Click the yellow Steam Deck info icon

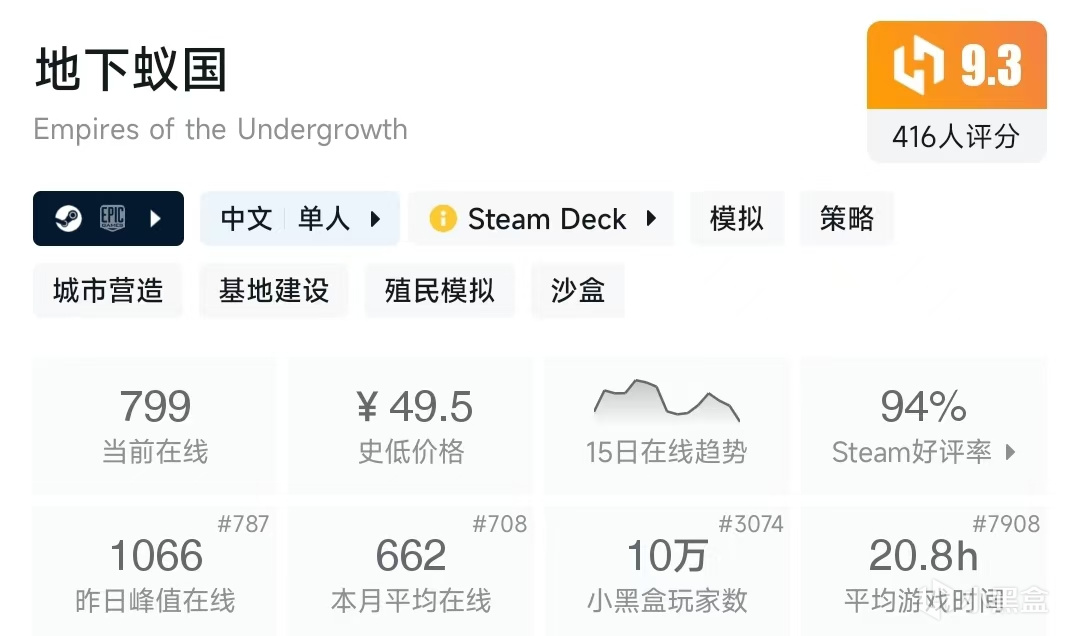pyautogui.click(x=443, y=219)
